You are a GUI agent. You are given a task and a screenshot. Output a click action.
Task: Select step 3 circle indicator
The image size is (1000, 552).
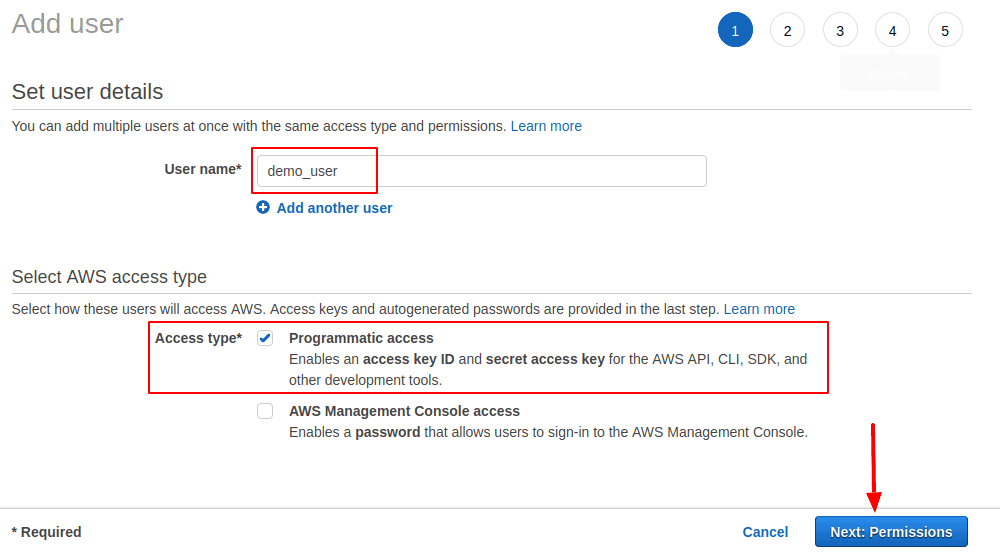(840, 31)
